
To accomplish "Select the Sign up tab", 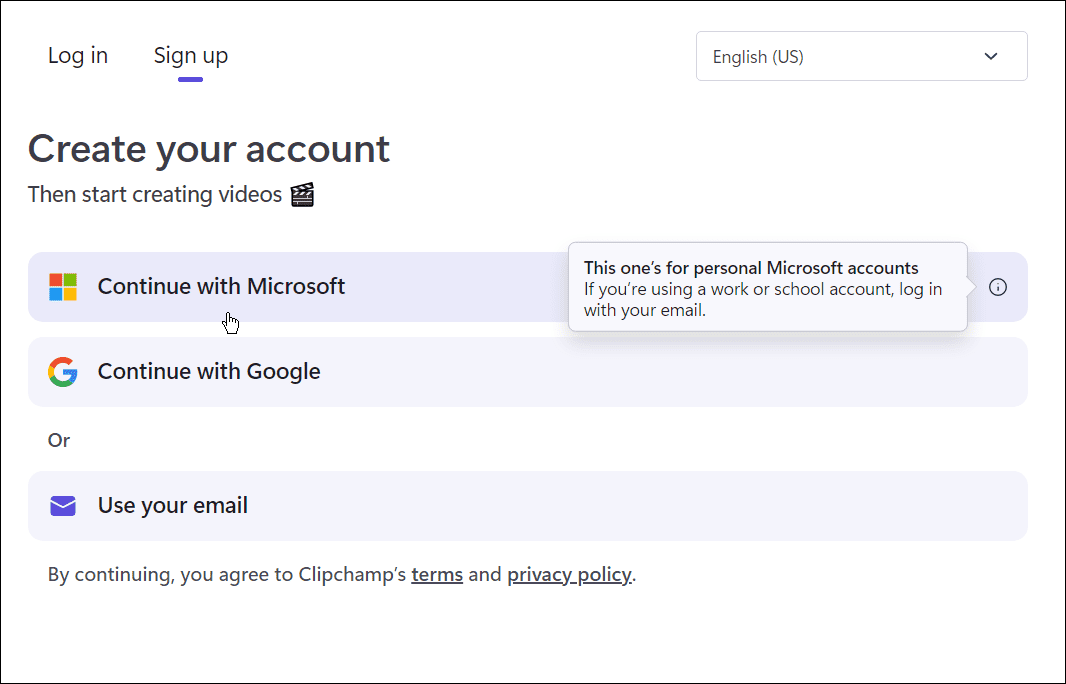I will 190,55.
